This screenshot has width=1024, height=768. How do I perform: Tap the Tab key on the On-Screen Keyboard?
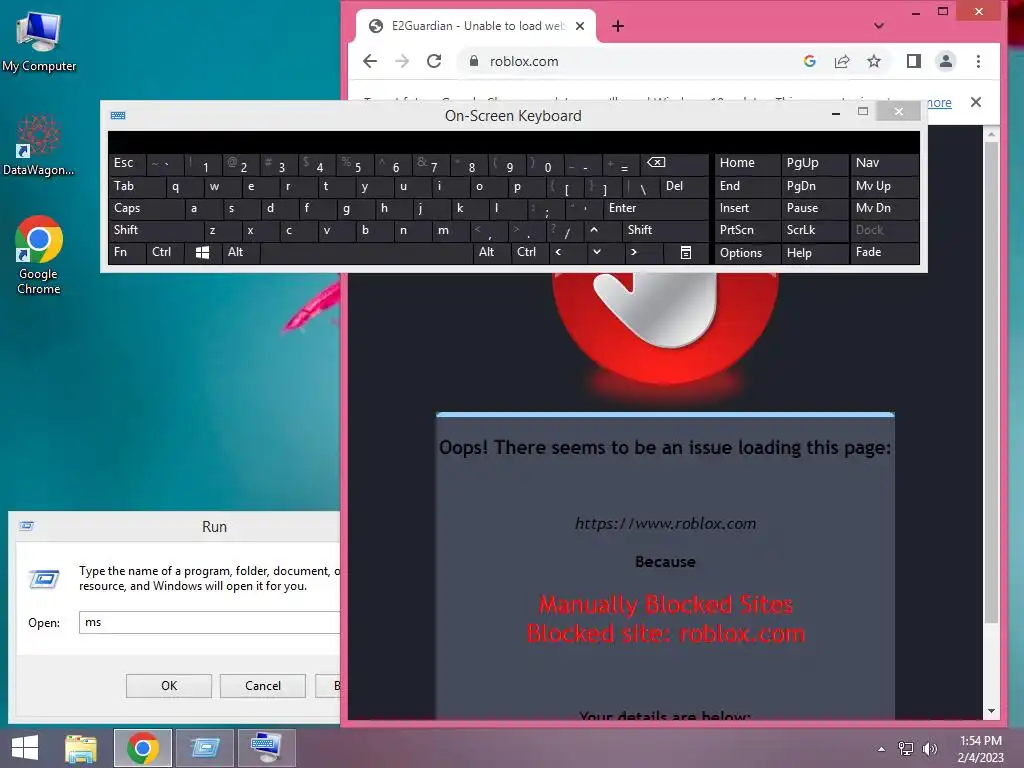click(x=137, y=187)
